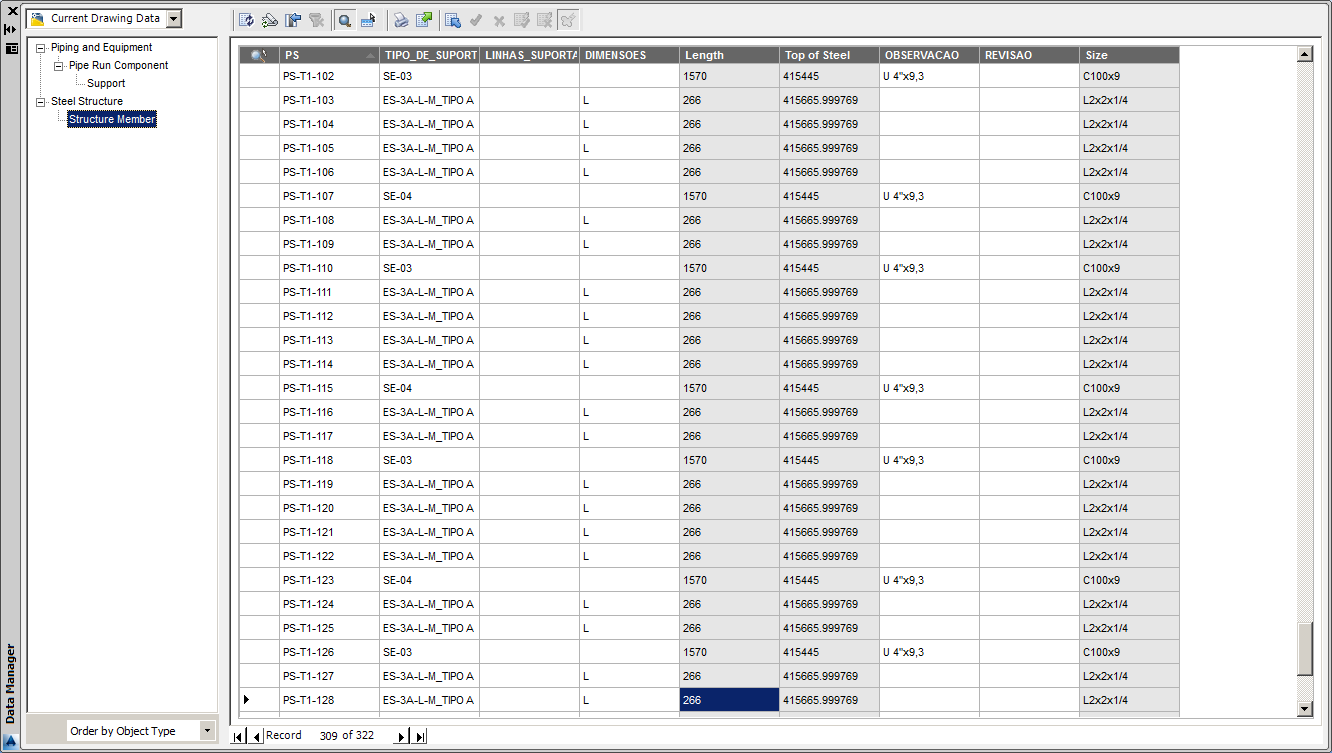1332x753 pixels.
Task: Click the vertical scrollbar thumb
Action: tap(1304, 650)
